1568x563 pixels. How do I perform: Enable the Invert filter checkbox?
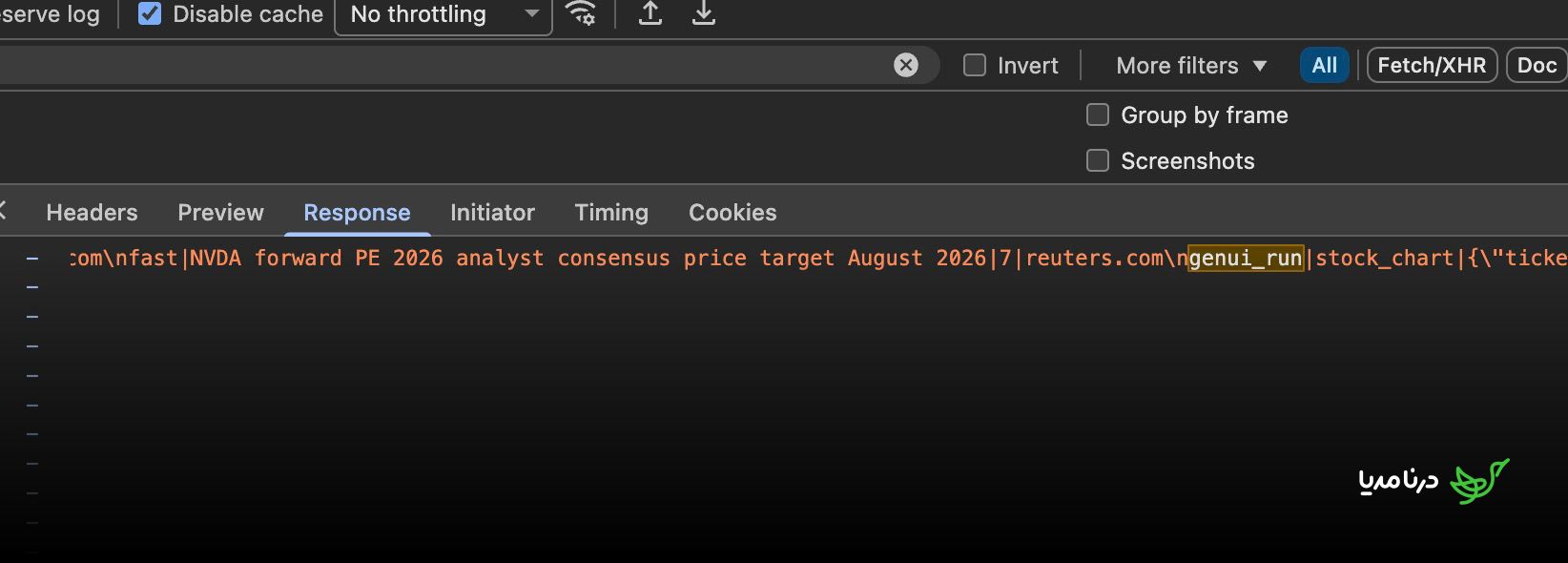tap(975, 65)
